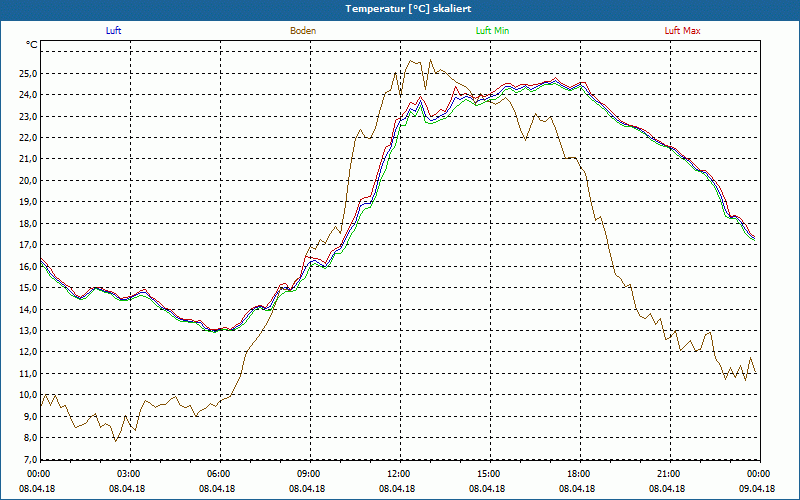Screen dimensions: 800x500
Task: Click the 9,0 y-axis value
Action: (x=31, y=416)
